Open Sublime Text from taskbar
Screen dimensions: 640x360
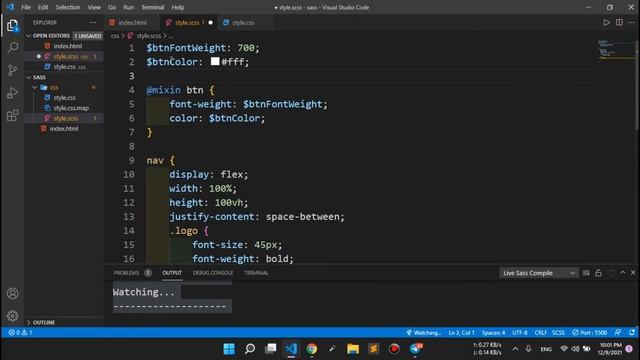pos(373,349)
